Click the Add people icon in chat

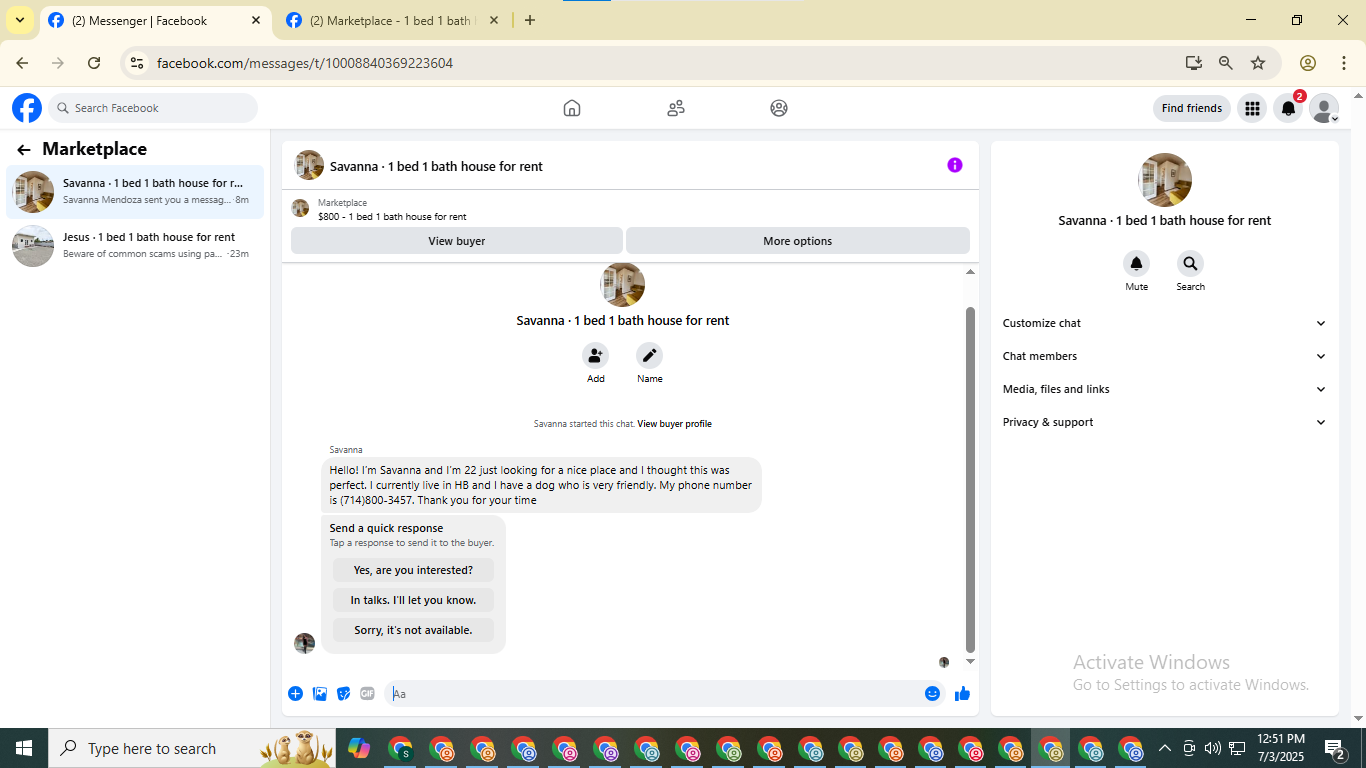(x=596, y=355)
